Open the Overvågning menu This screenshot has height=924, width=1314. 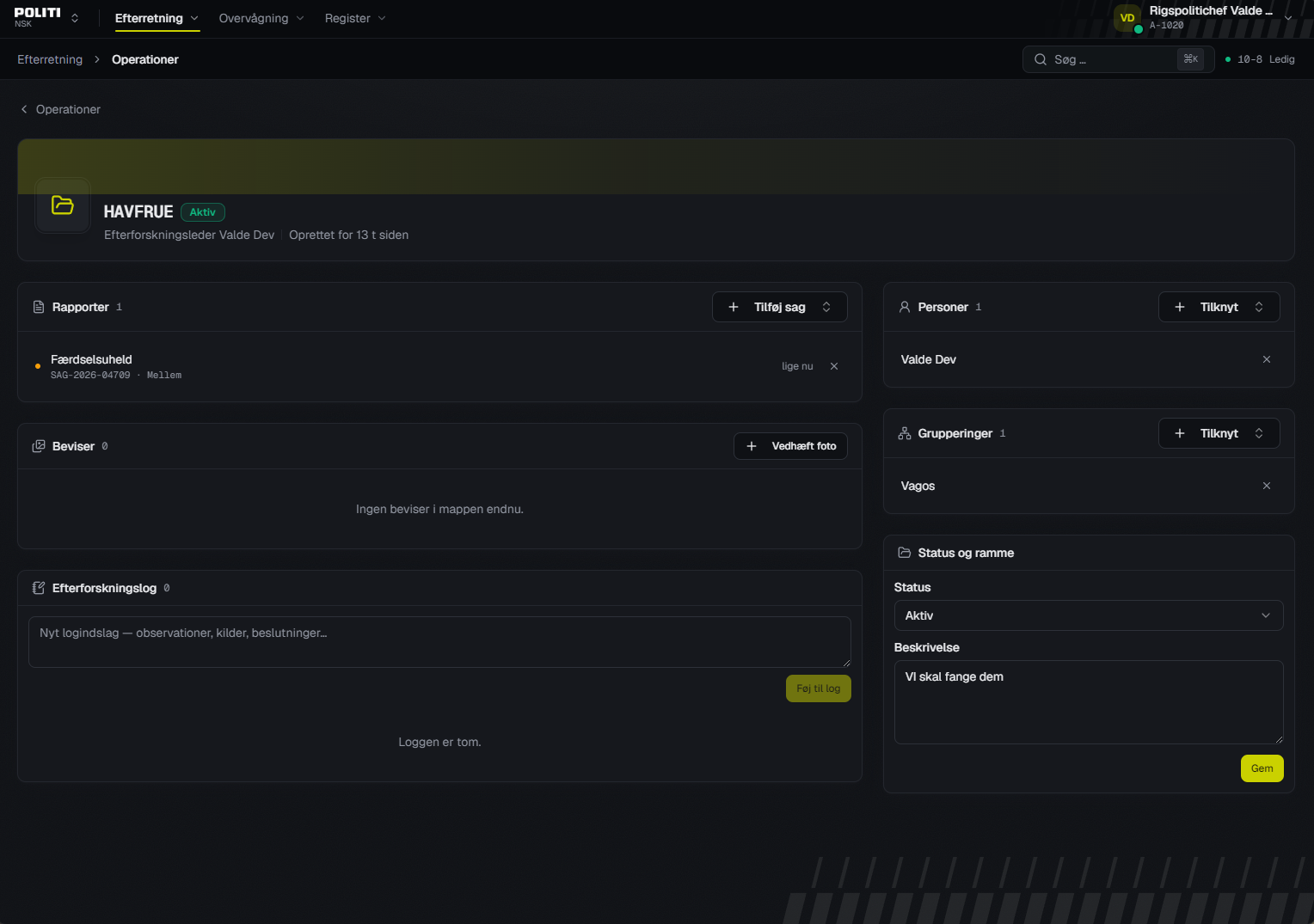[x=261, y=18]
